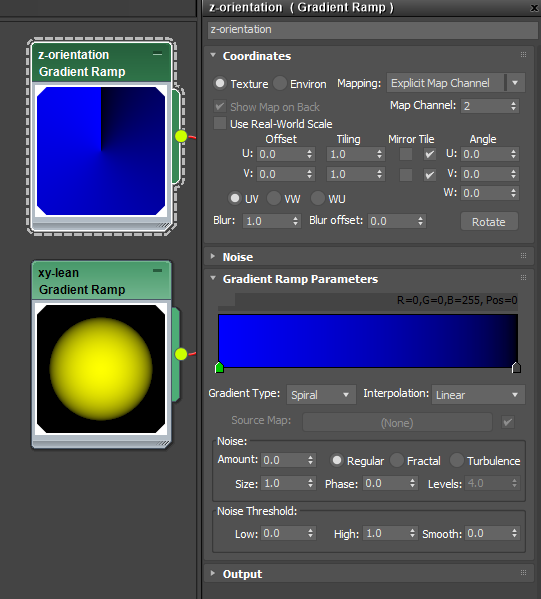
Task: Enable the V Mirror checkbox
Action: [406, 175]
